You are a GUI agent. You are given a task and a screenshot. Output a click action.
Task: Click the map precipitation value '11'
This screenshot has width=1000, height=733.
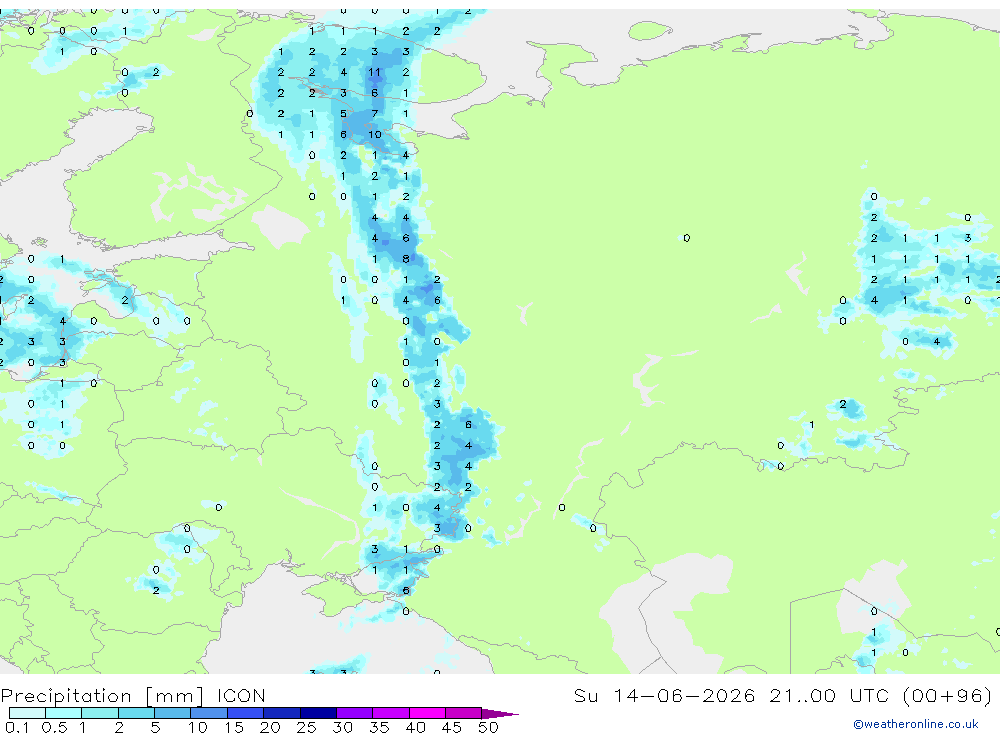(374, 72)
